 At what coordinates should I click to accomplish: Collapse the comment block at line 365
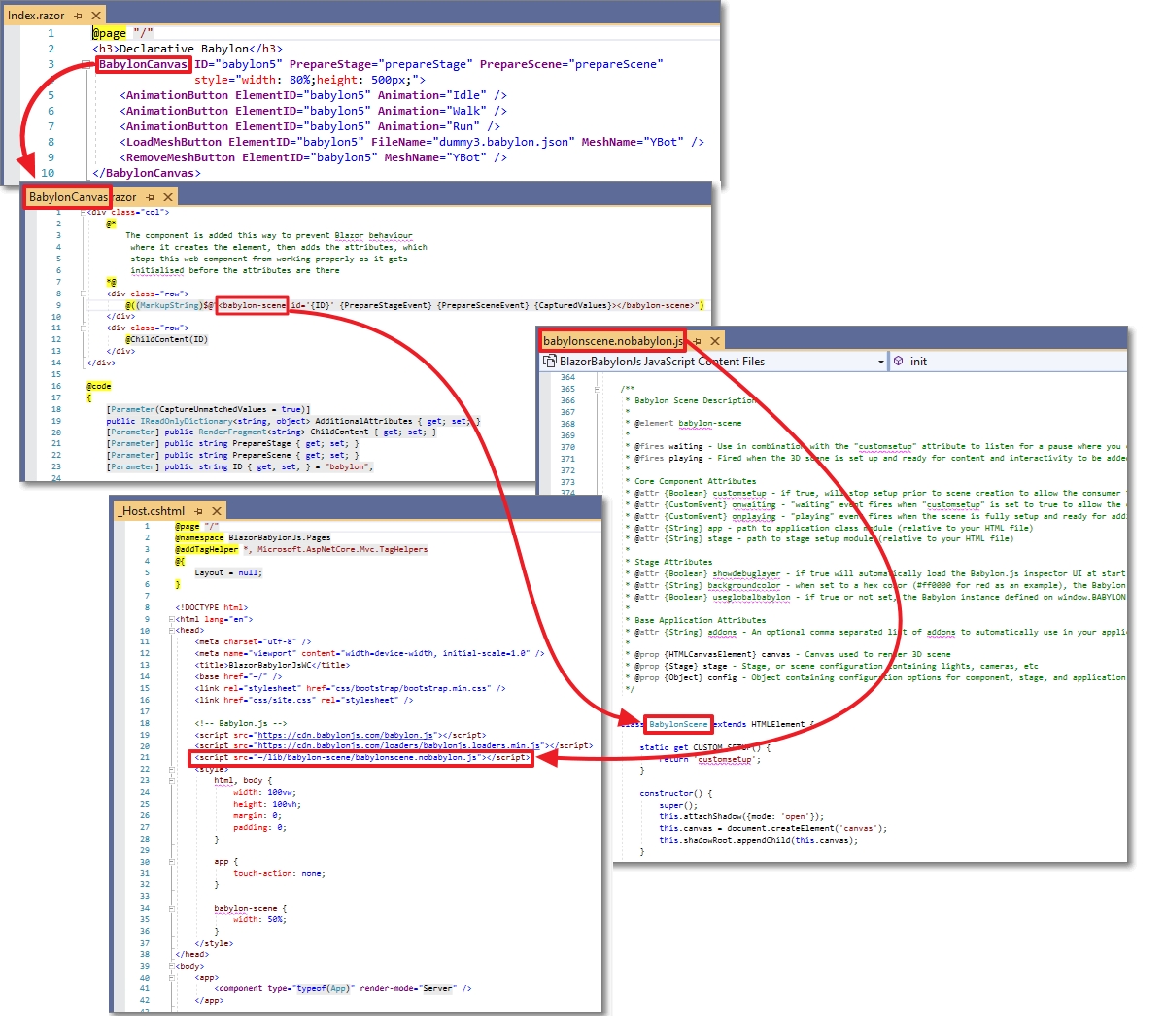598,389
